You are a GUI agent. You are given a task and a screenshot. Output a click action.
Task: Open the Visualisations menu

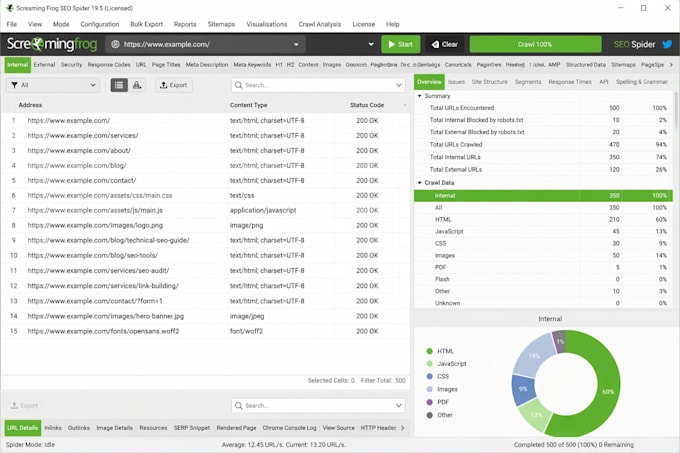pyautogui.click(x=267, y=24)
